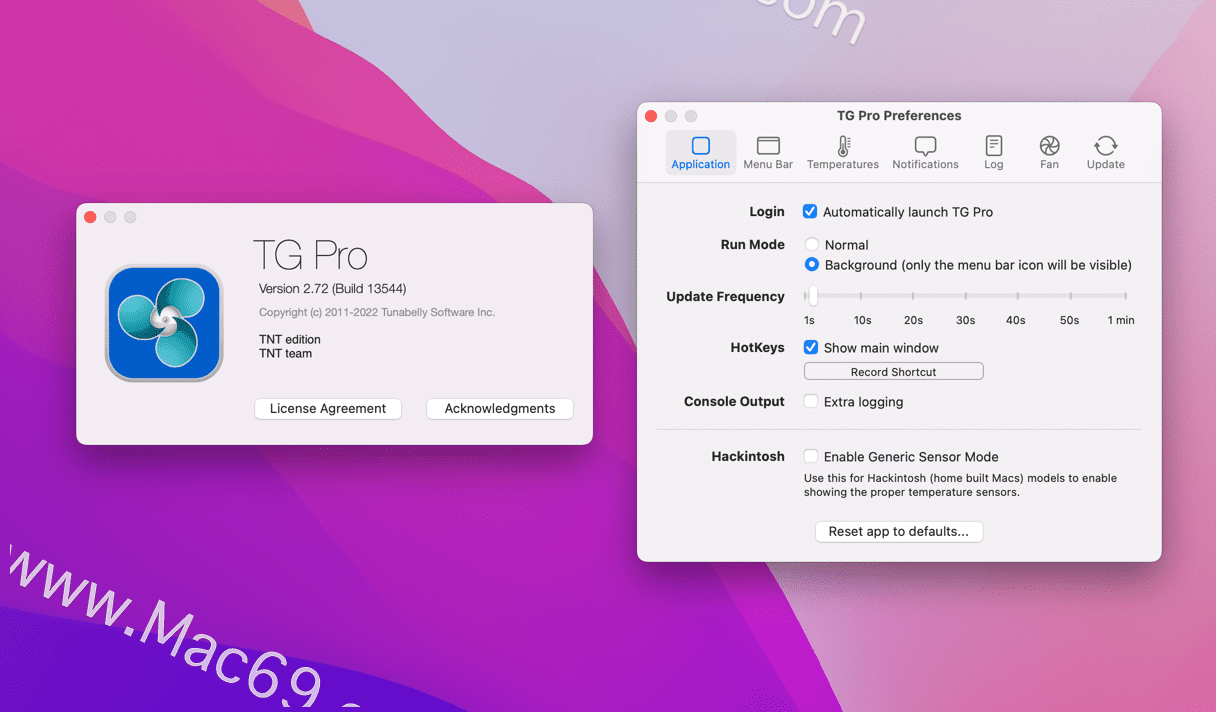Click the TG Pro title in about window
Image resolution: width=1216 pixels, height=712 pixels.
[x=310, y=256]
